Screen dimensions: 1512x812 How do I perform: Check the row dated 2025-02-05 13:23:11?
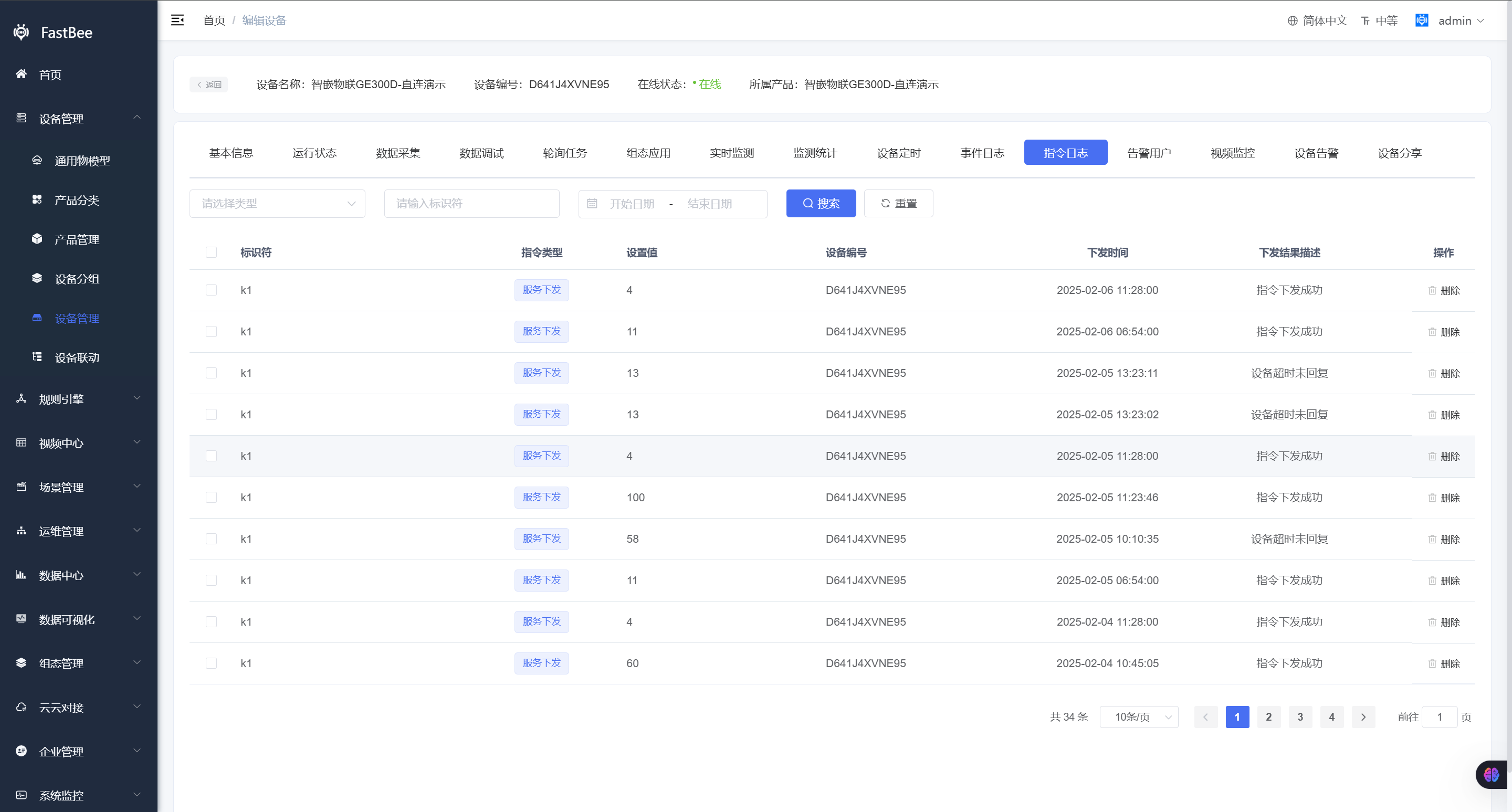[x=211, y=373]
